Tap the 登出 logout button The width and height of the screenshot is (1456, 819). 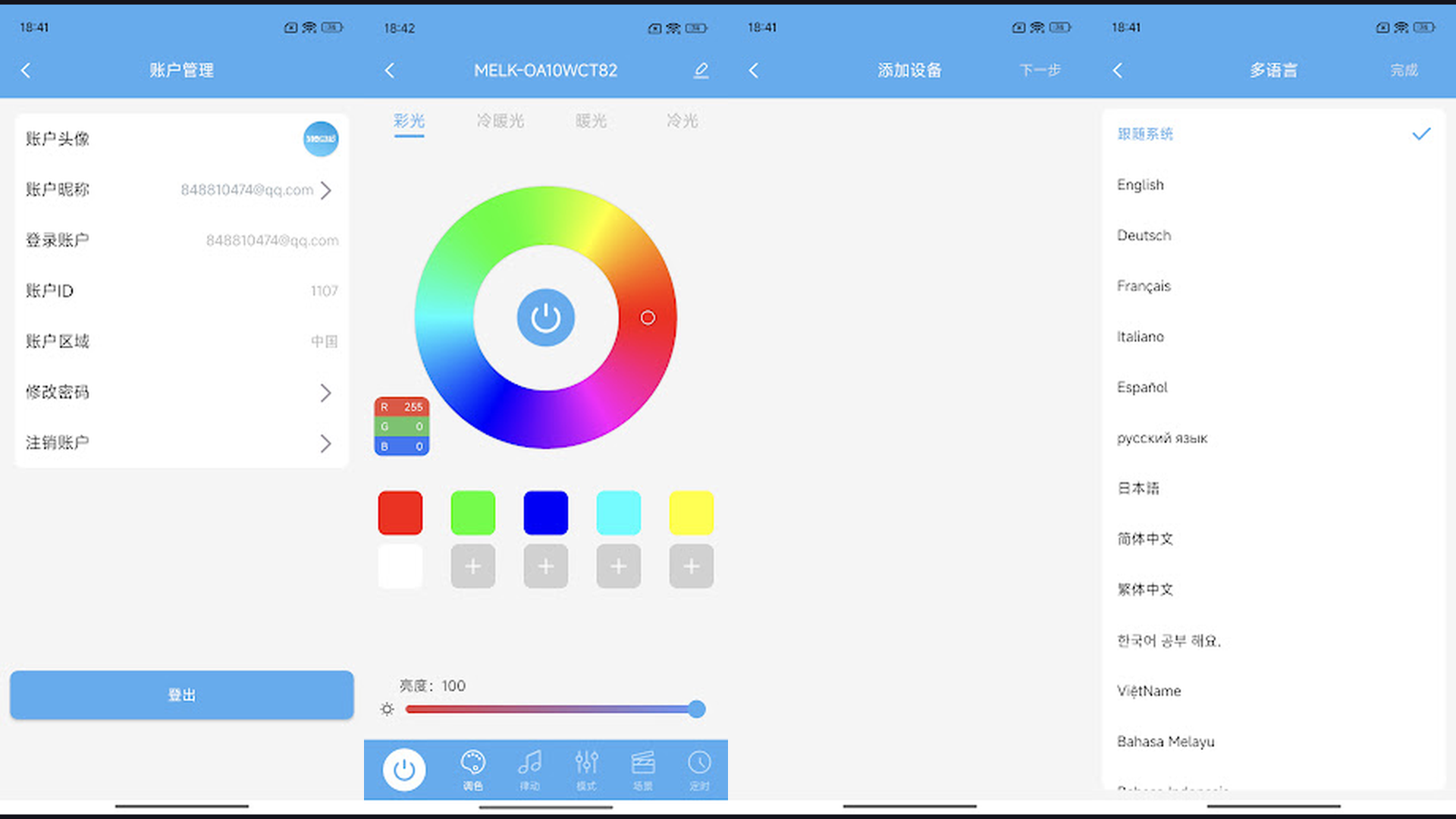pos(181,694)
